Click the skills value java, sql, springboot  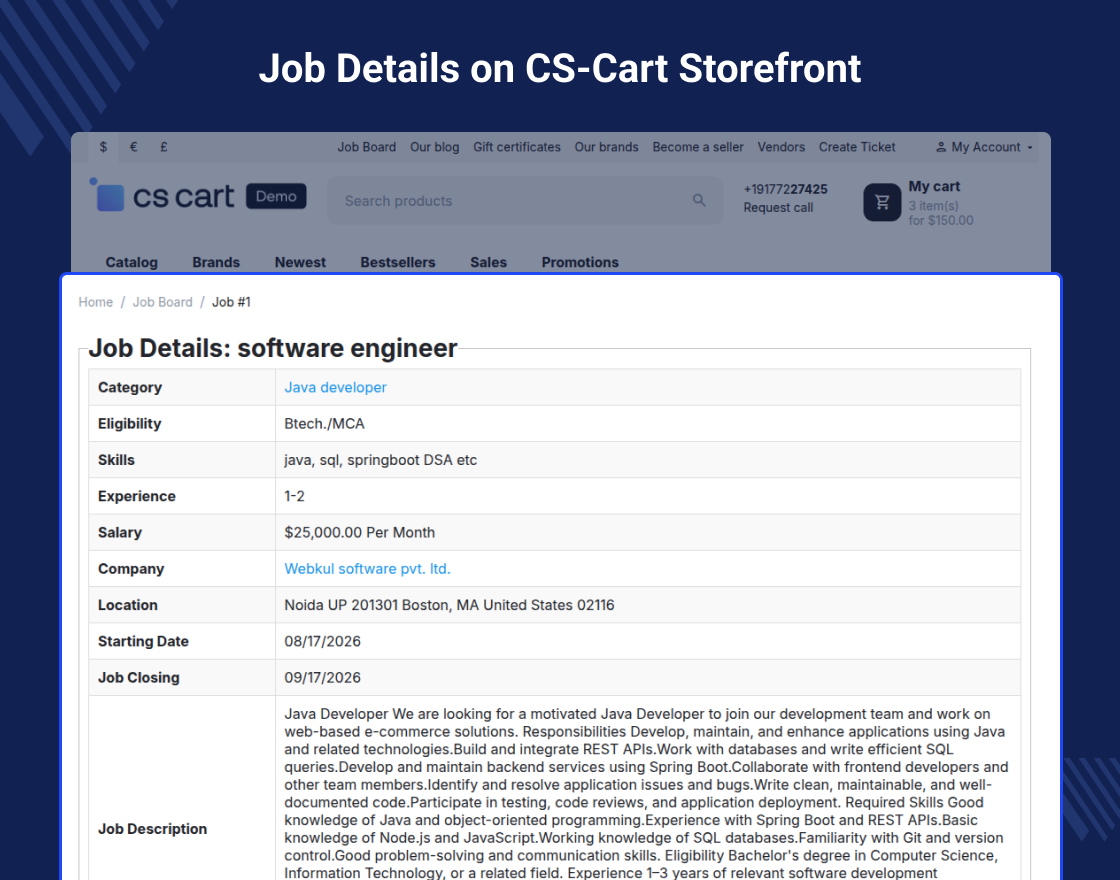point(381,460)
